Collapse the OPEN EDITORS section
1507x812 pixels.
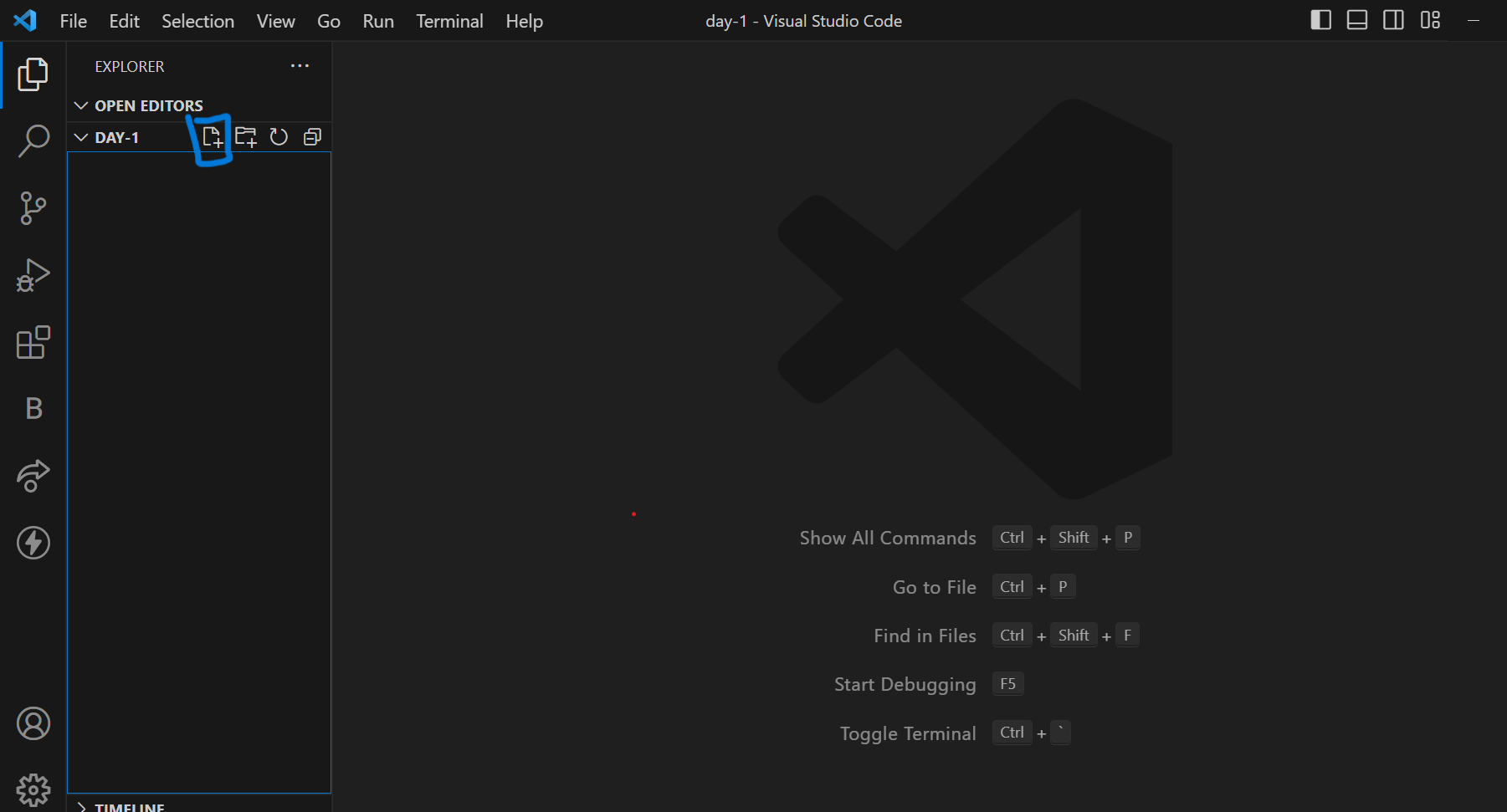[81, 105]
